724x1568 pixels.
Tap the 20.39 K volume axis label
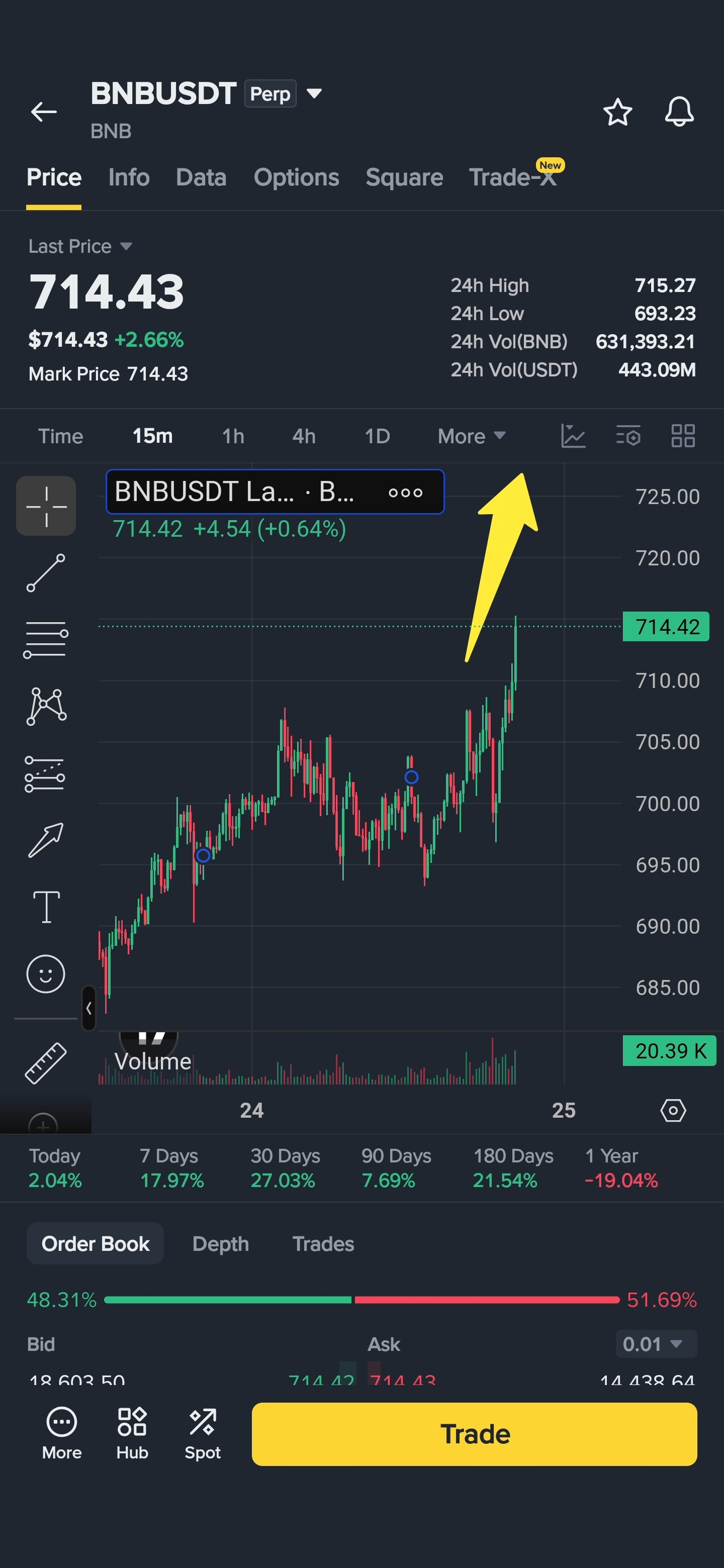[x=669, y=1050]
